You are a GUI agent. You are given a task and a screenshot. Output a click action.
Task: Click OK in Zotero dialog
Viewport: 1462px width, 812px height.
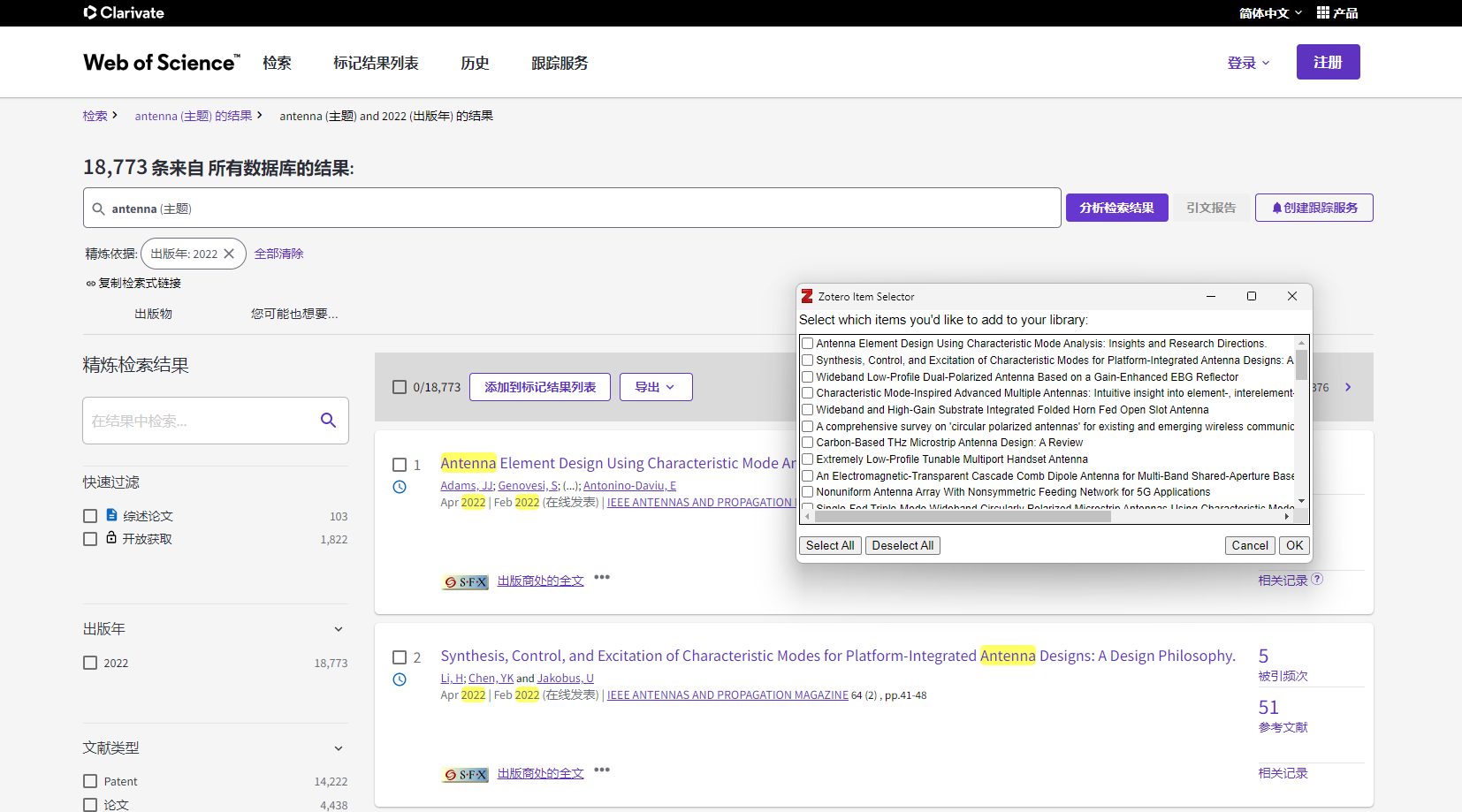pos(1295,545)
